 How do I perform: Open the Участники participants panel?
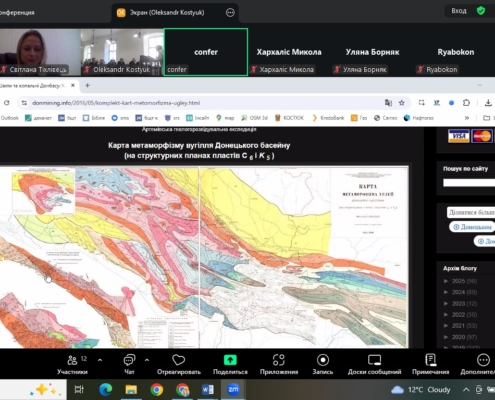coord(73,364)
